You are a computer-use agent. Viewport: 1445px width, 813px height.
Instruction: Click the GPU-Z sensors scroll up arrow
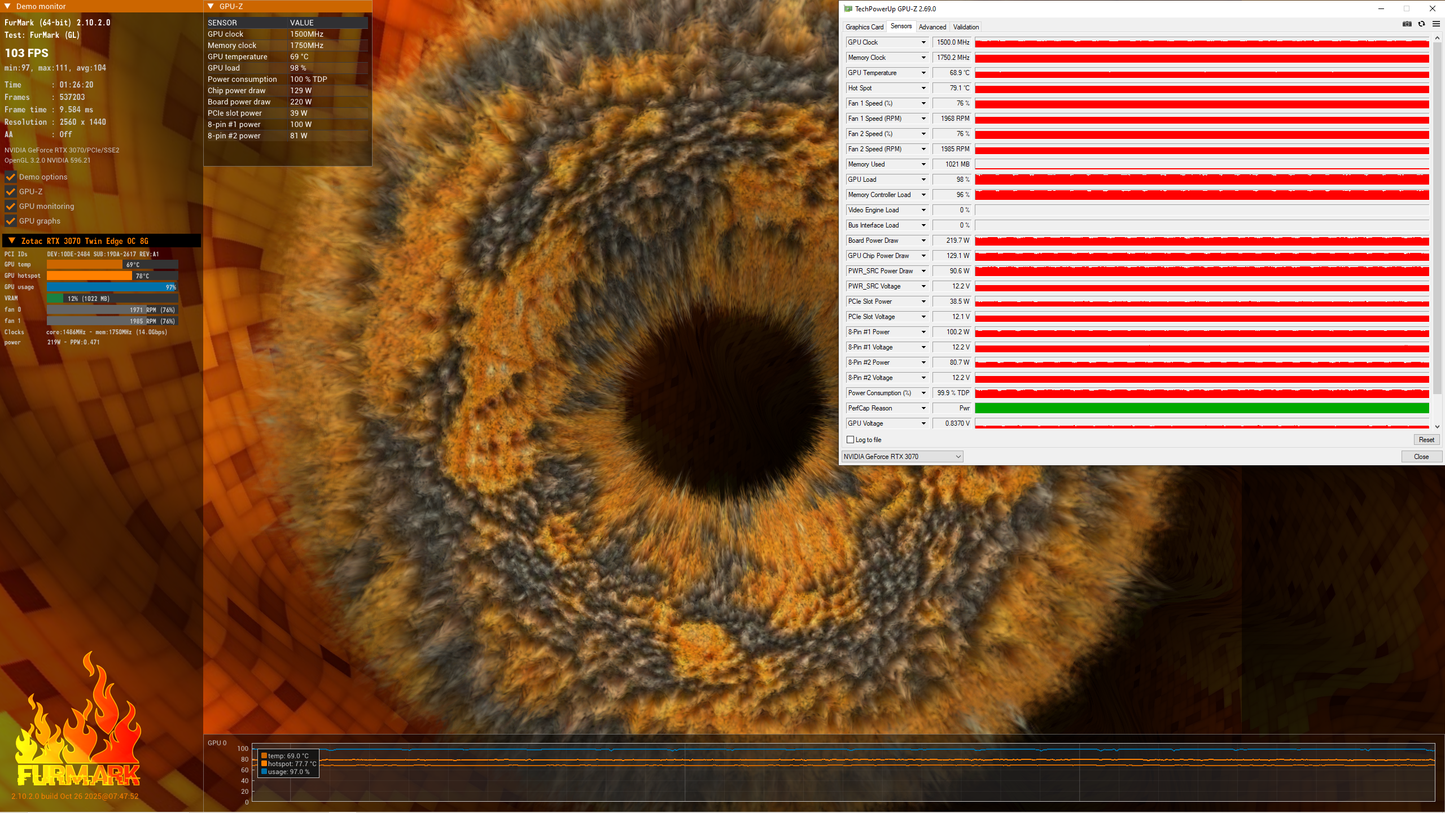click(x=1437, y=39)
